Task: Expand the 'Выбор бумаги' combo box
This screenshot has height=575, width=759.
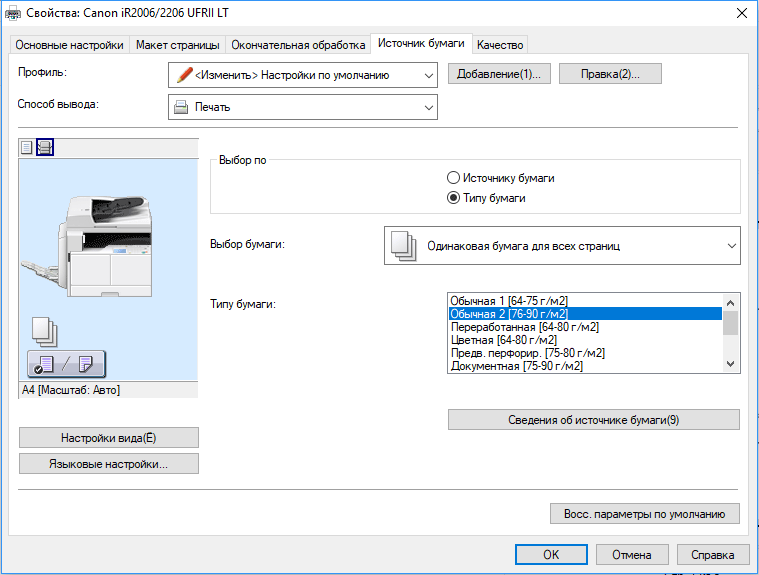Action: (x=562, y=246)
